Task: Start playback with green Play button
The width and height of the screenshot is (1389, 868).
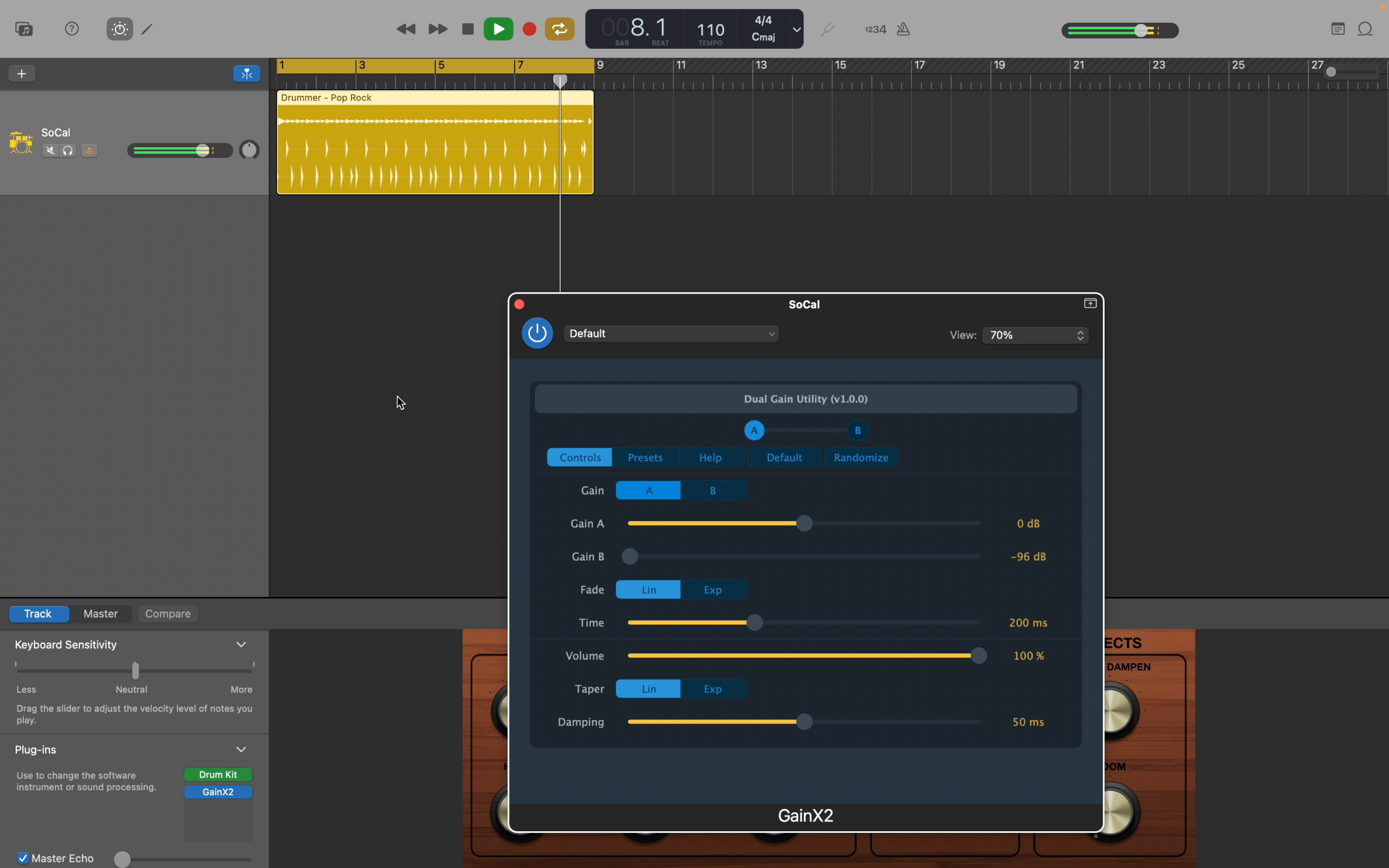Action: [498, 29]
